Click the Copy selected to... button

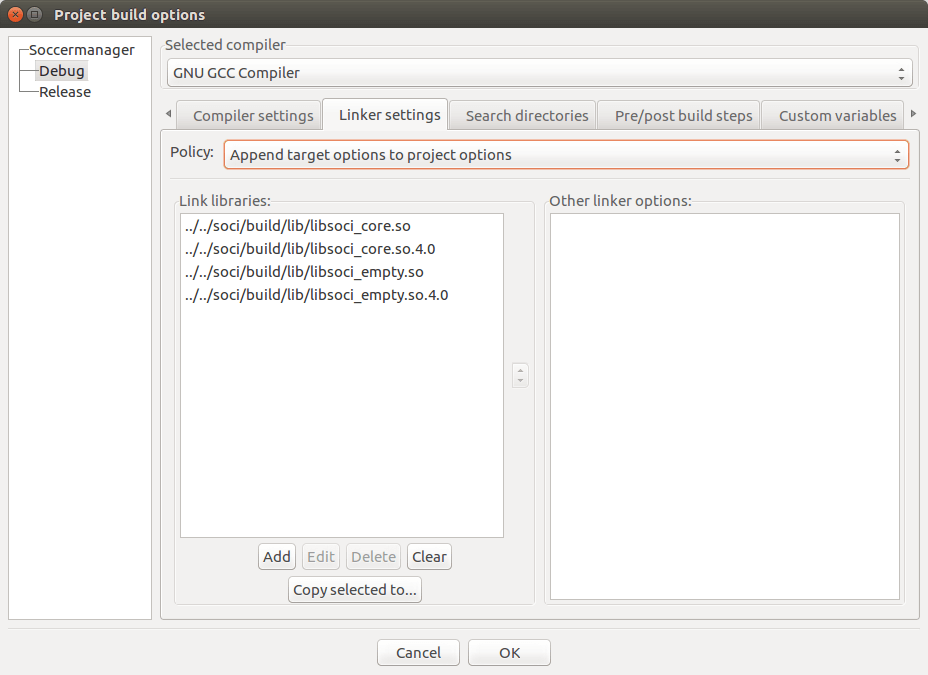(x=355, y=590)
